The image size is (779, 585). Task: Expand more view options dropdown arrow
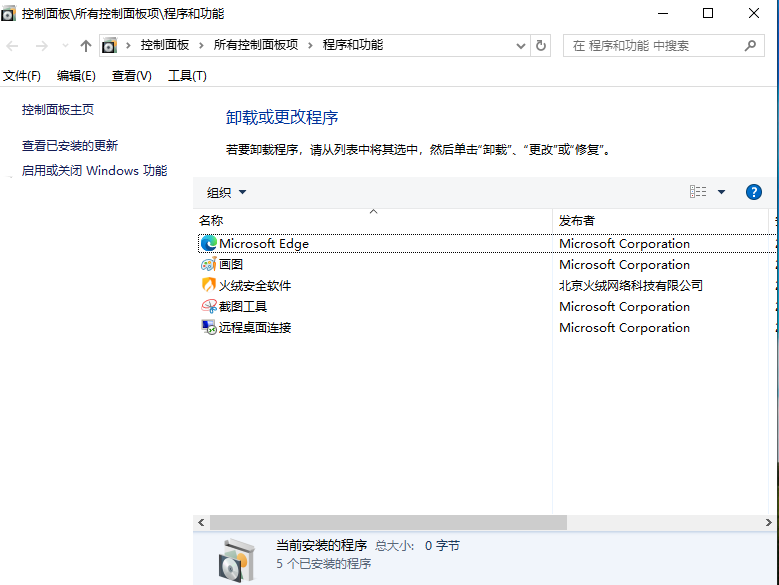(721, 192)
